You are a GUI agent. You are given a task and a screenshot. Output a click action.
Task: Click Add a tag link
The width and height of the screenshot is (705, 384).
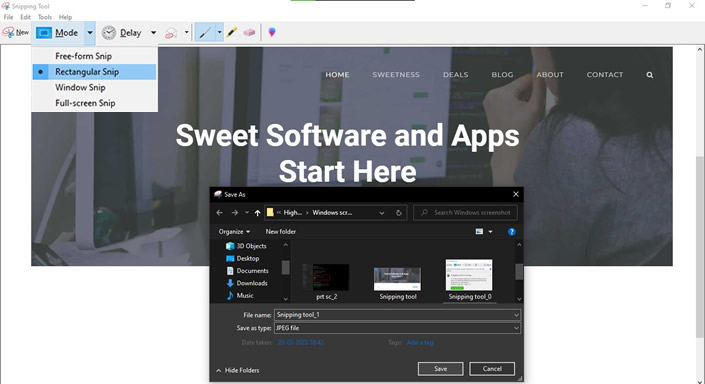420,343
